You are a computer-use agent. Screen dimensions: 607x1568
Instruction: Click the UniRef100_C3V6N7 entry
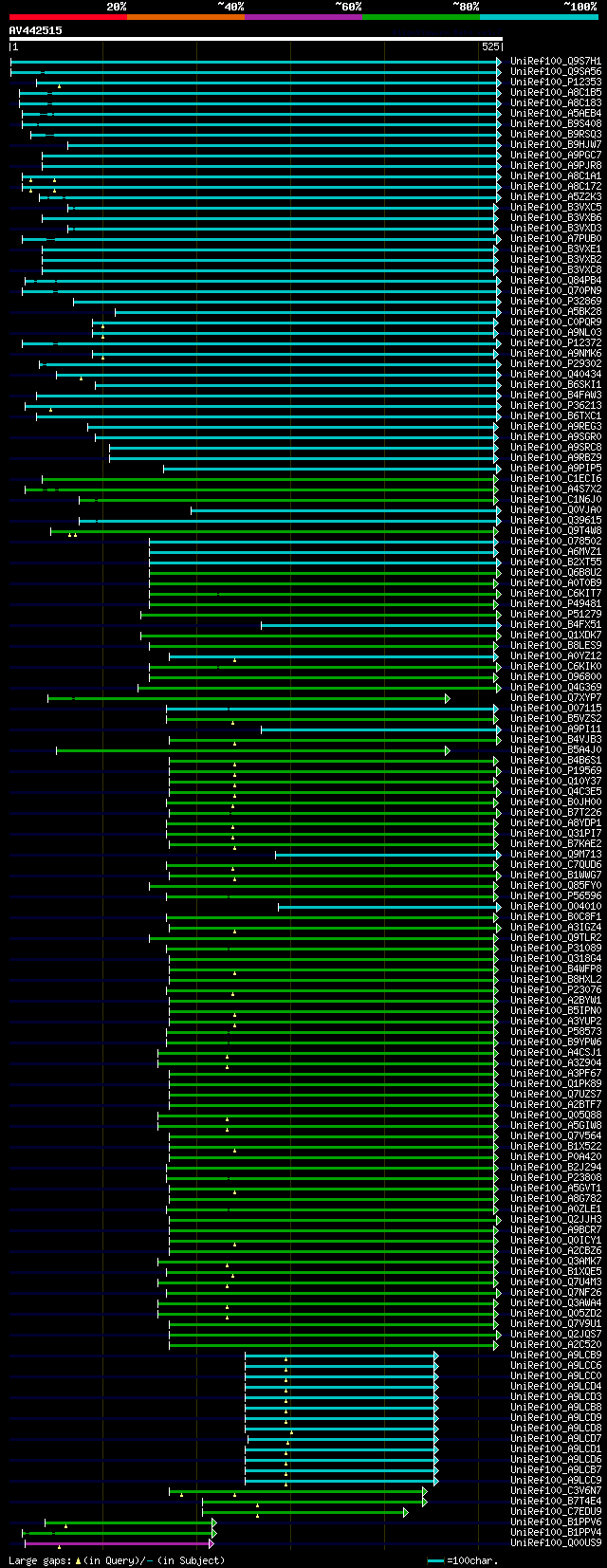(556, 1491)
